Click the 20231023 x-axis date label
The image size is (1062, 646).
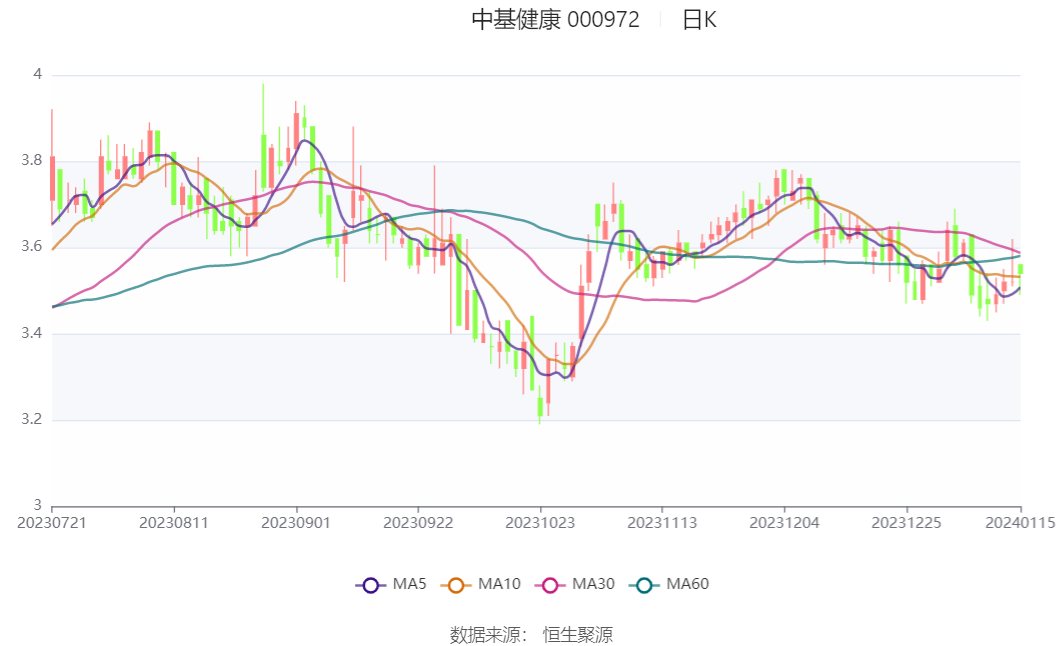pyautogui.click(x=540, y=523)
